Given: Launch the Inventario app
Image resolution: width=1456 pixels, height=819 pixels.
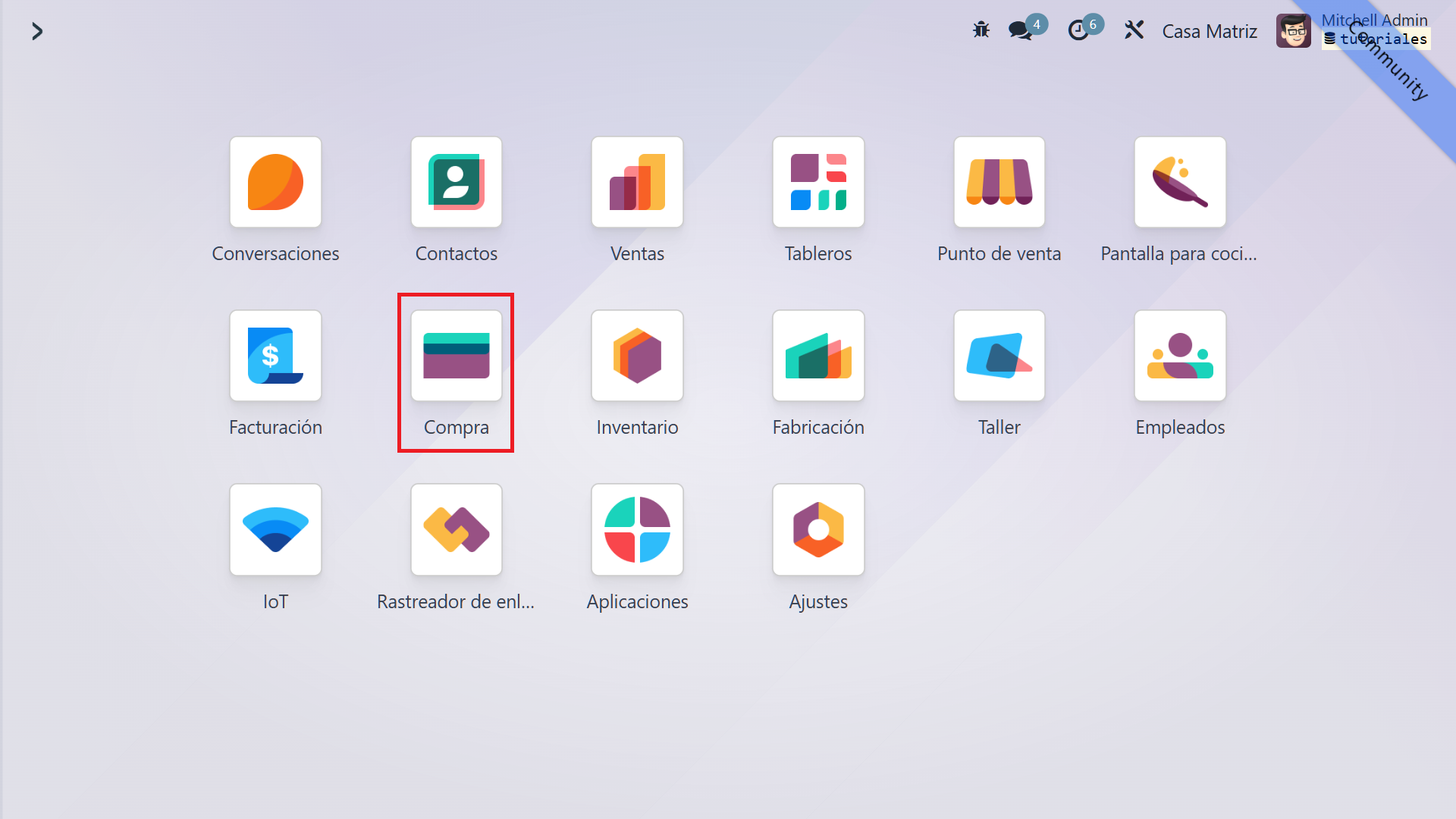Looking at the screenshot, I should [637, 356].
